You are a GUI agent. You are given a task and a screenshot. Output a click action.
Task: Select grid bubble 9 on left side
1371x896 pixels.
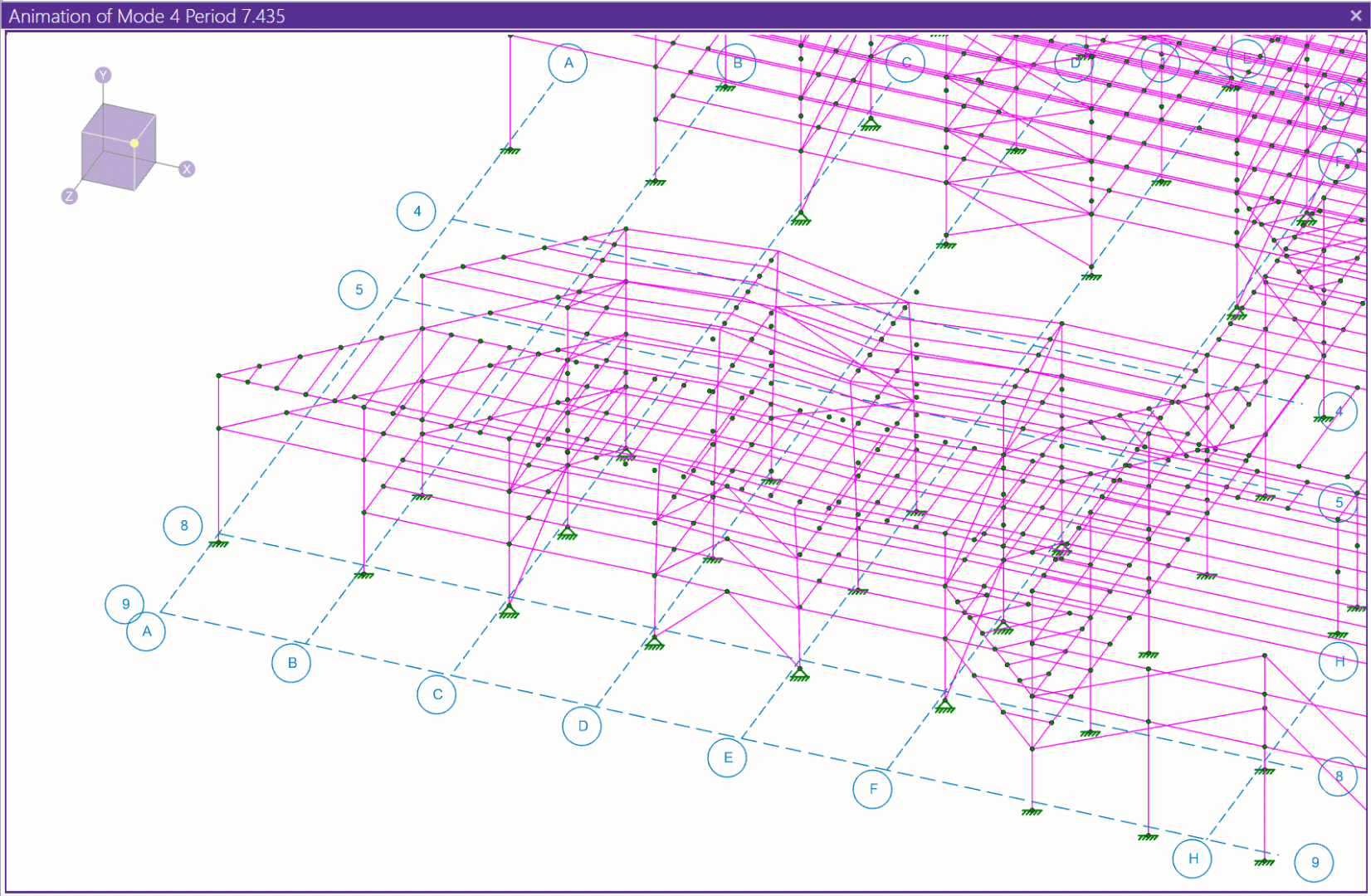click(x=124, y=603)
